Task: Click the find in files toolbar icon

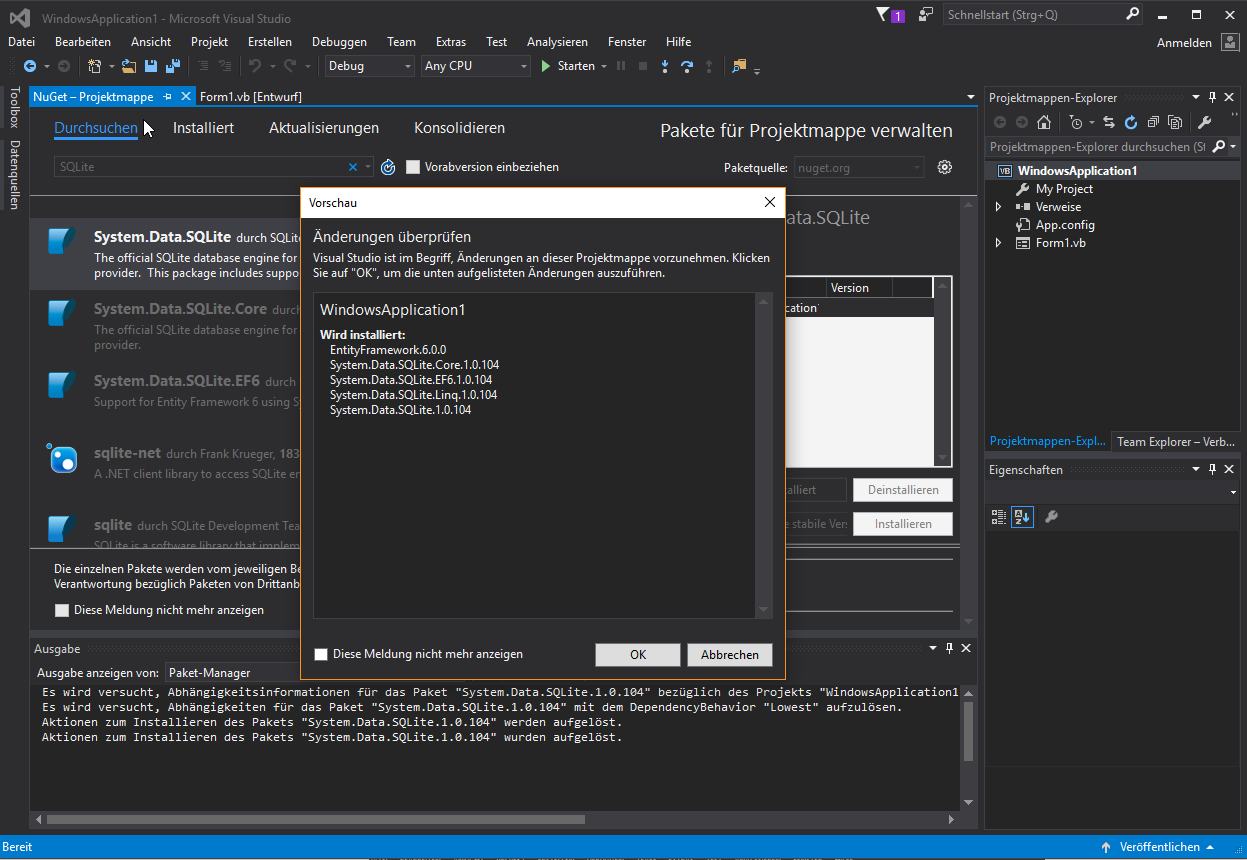Action: click(x=739, y=66)
